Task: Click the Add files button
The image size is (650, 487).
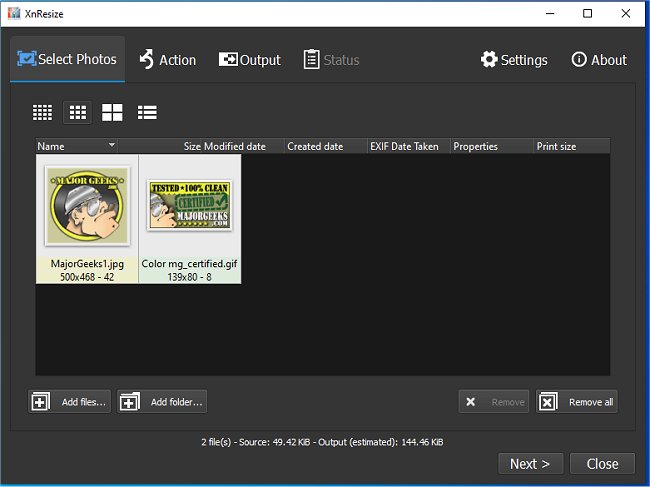Action: 70,402
